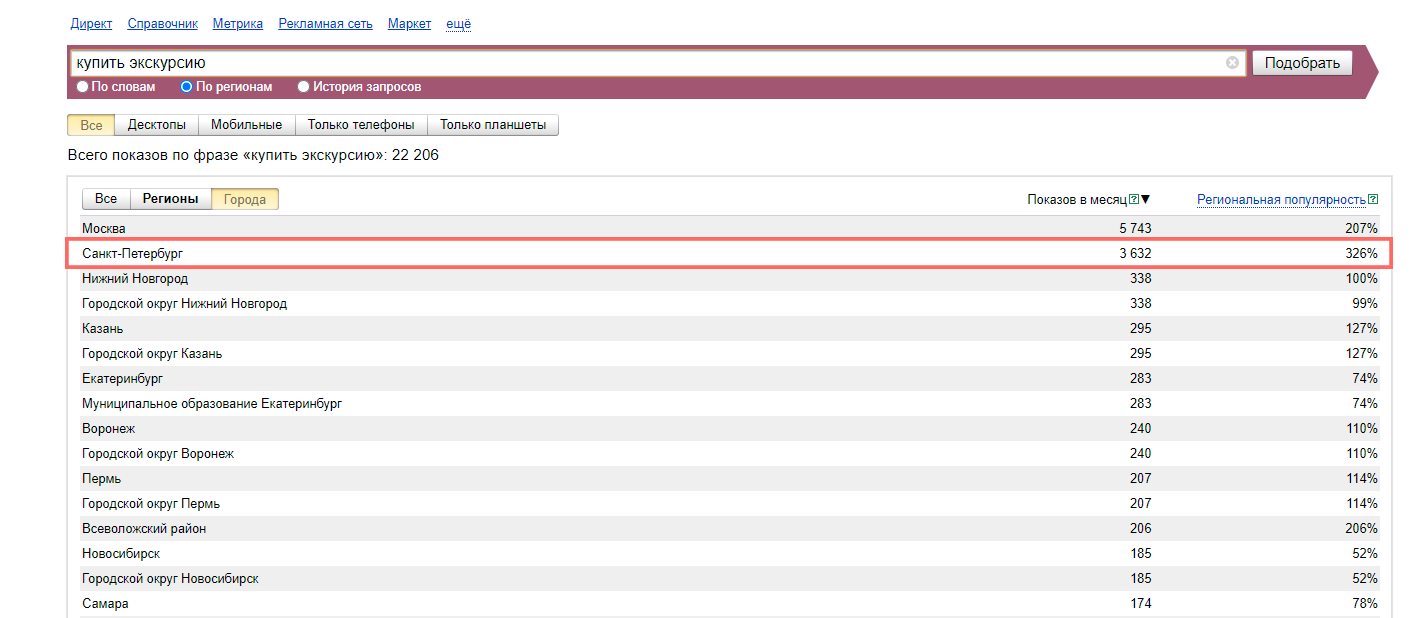Select the "По словам" radio option
The height and width of the screenshot is (618, 1420).
83,87
